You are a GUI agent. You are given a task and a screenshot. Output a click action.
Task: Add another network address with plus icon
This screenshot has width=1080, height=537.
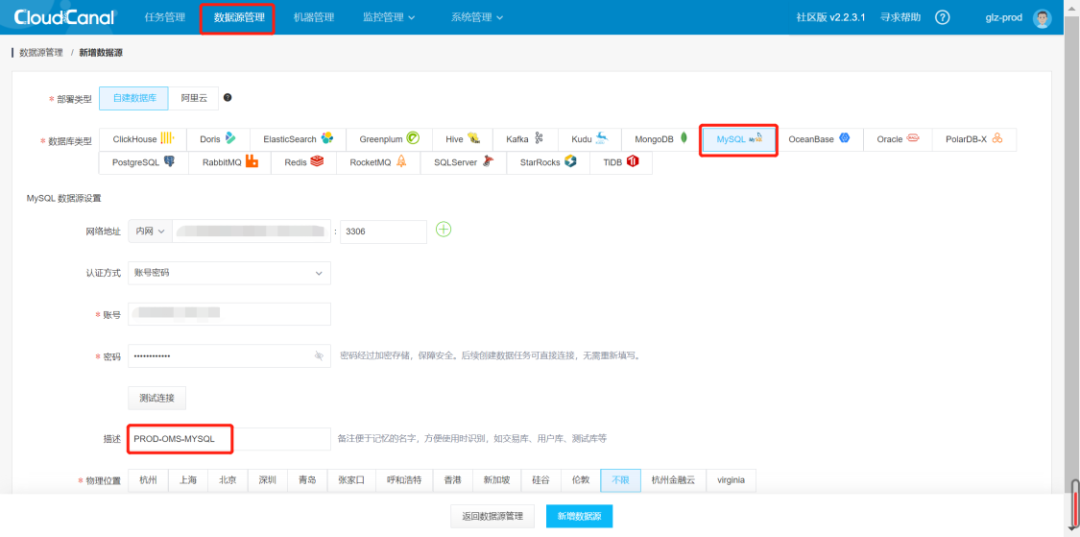coord(444,230)
